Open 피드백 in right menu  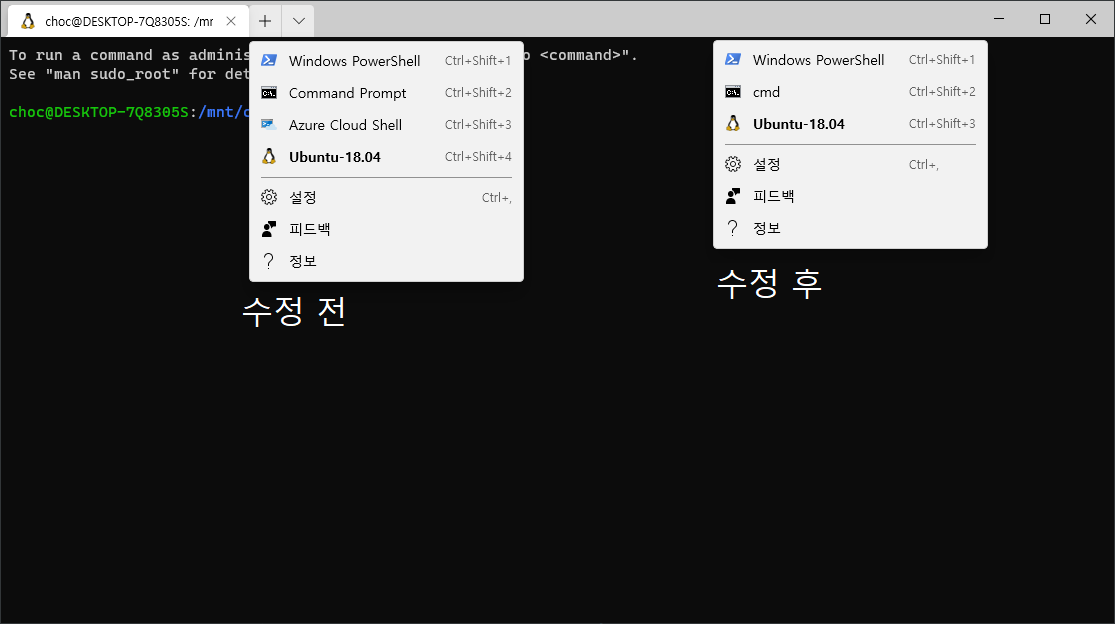850,196
